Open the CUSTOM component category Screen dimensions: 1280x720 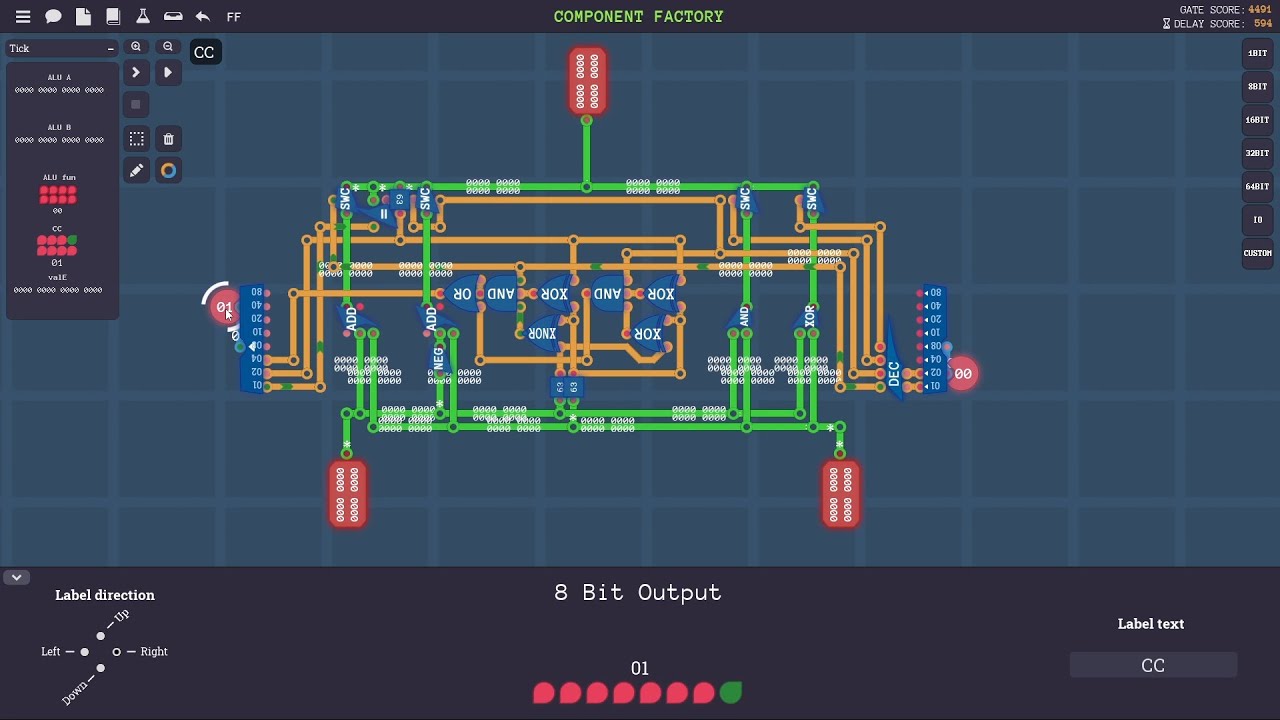click(1257, 253)
